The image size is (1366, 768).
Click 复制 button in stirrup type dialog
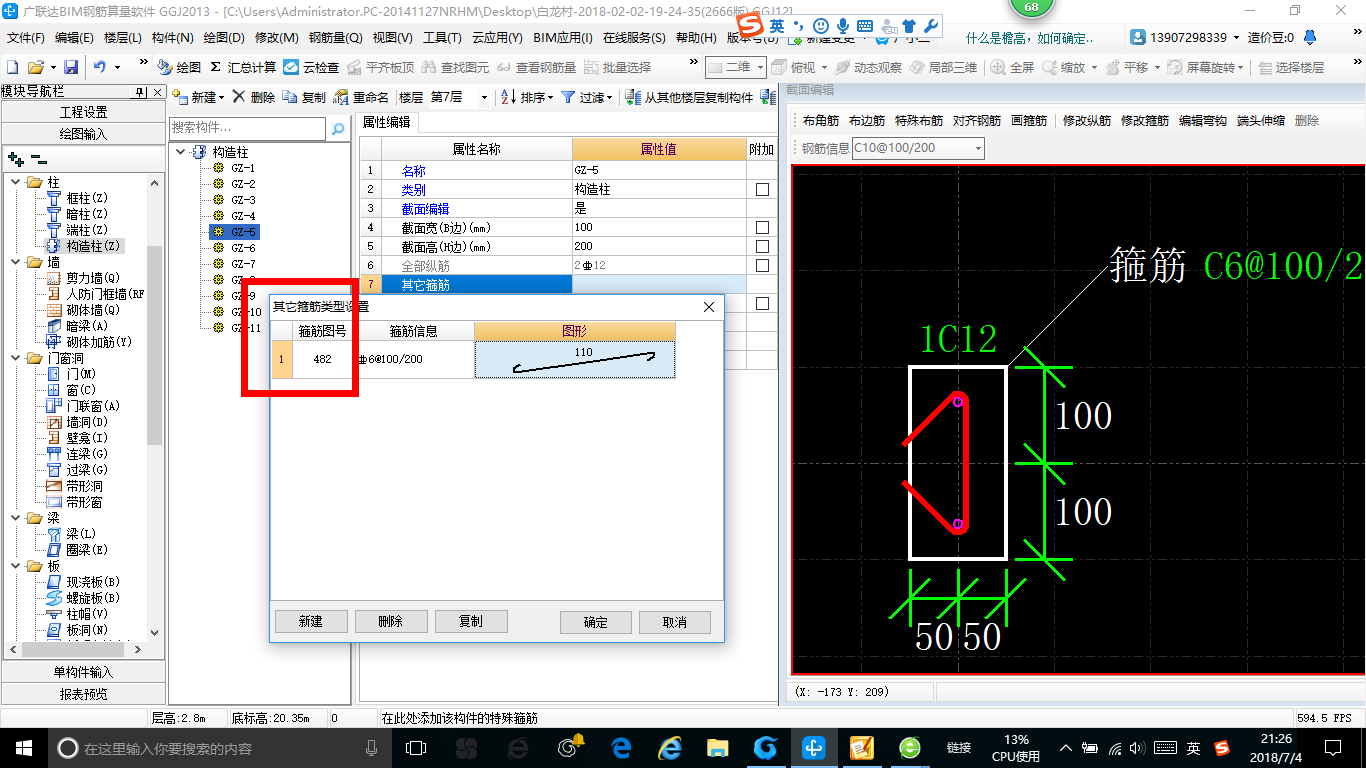(x=471, y=621)
